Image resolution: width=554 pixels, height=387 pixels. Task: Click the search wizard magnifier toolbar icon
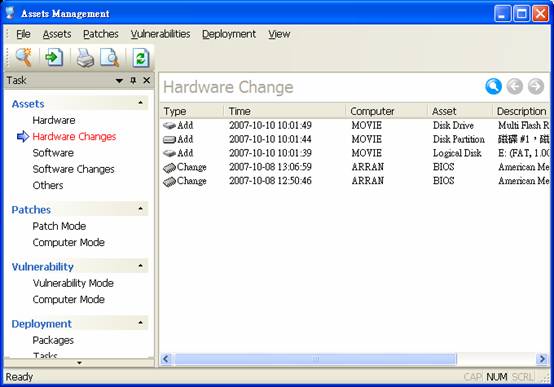click(23, 57)
